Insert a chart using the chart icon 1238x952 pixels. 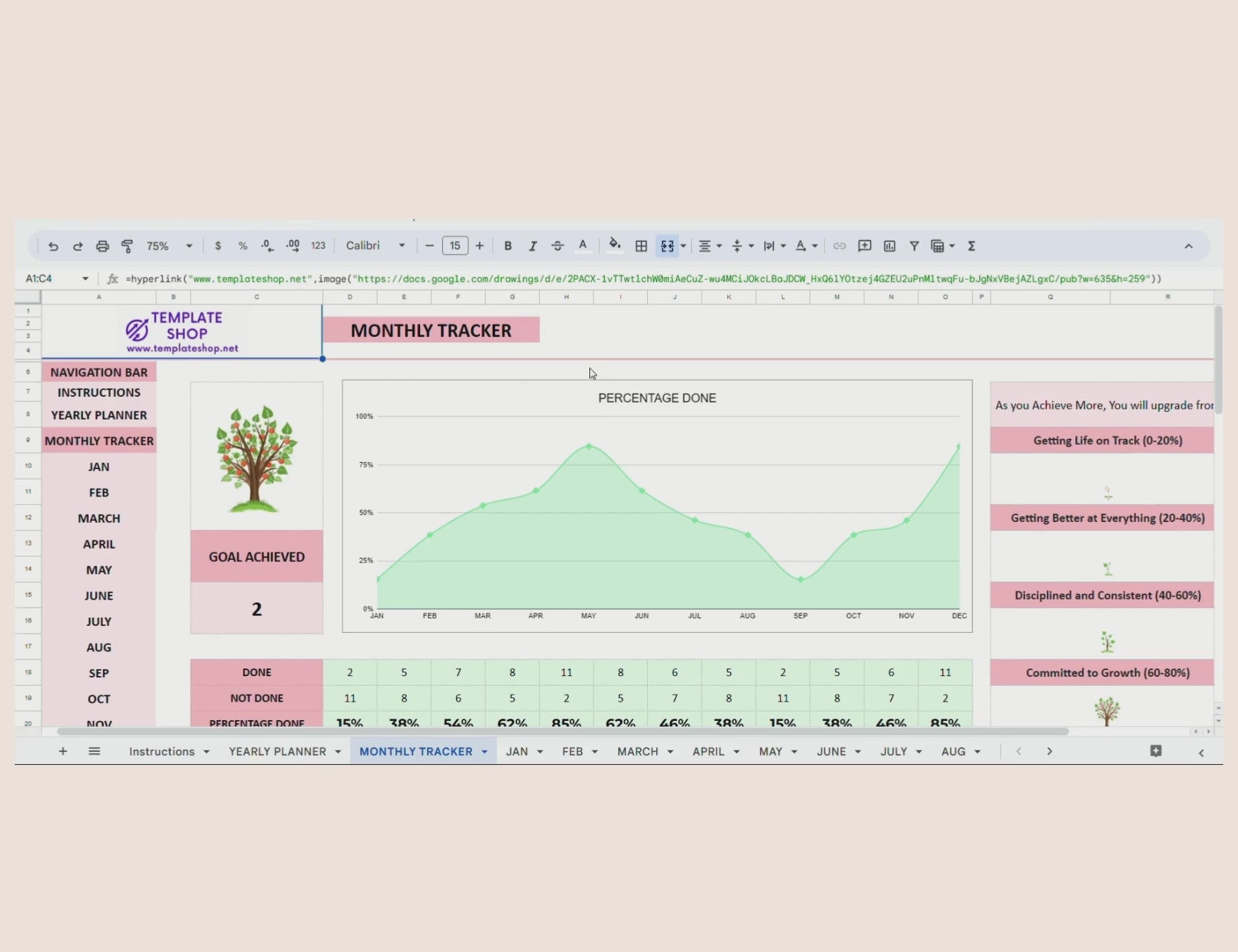[x=889, y=246]
